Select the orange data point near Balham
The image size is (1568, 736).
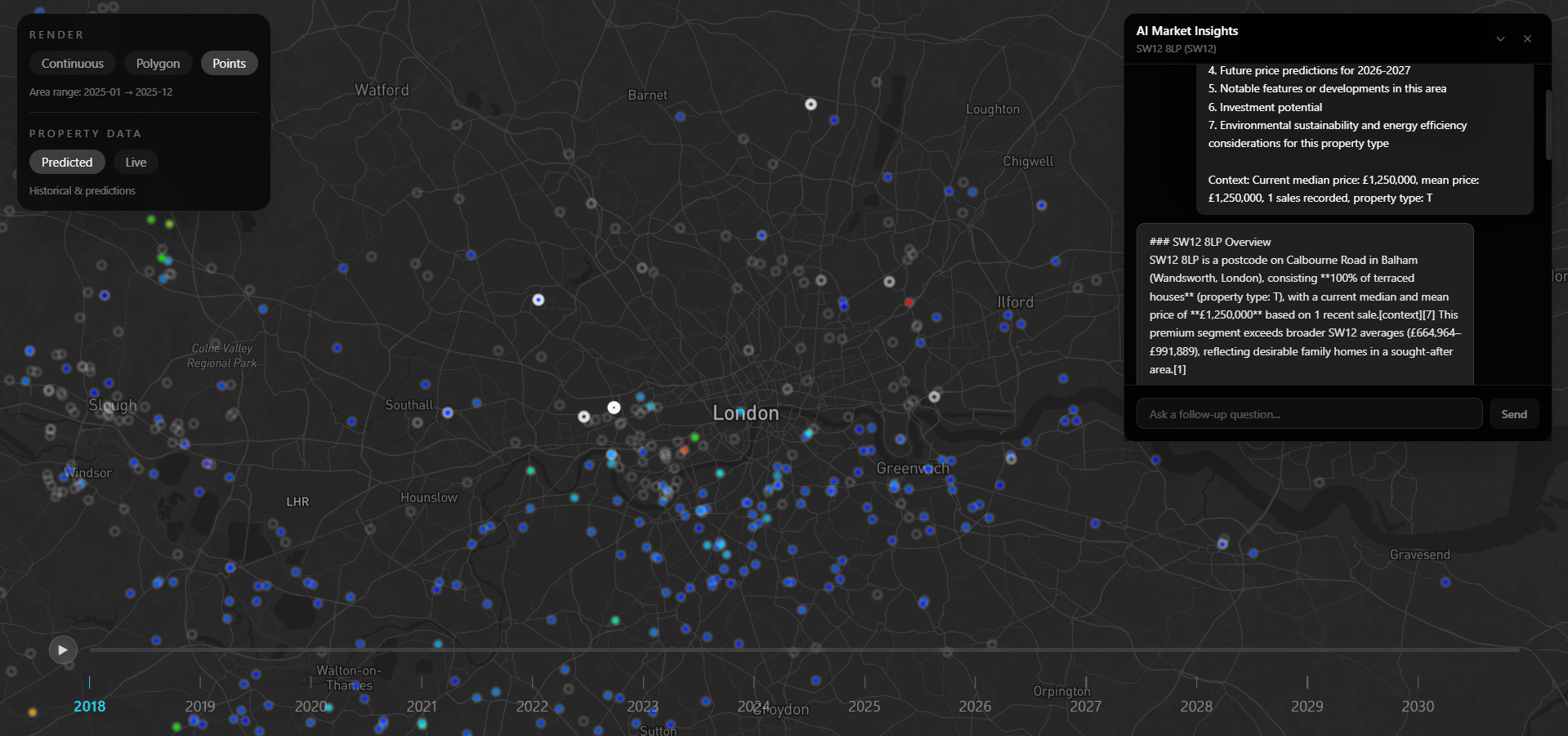click(685, 449)
